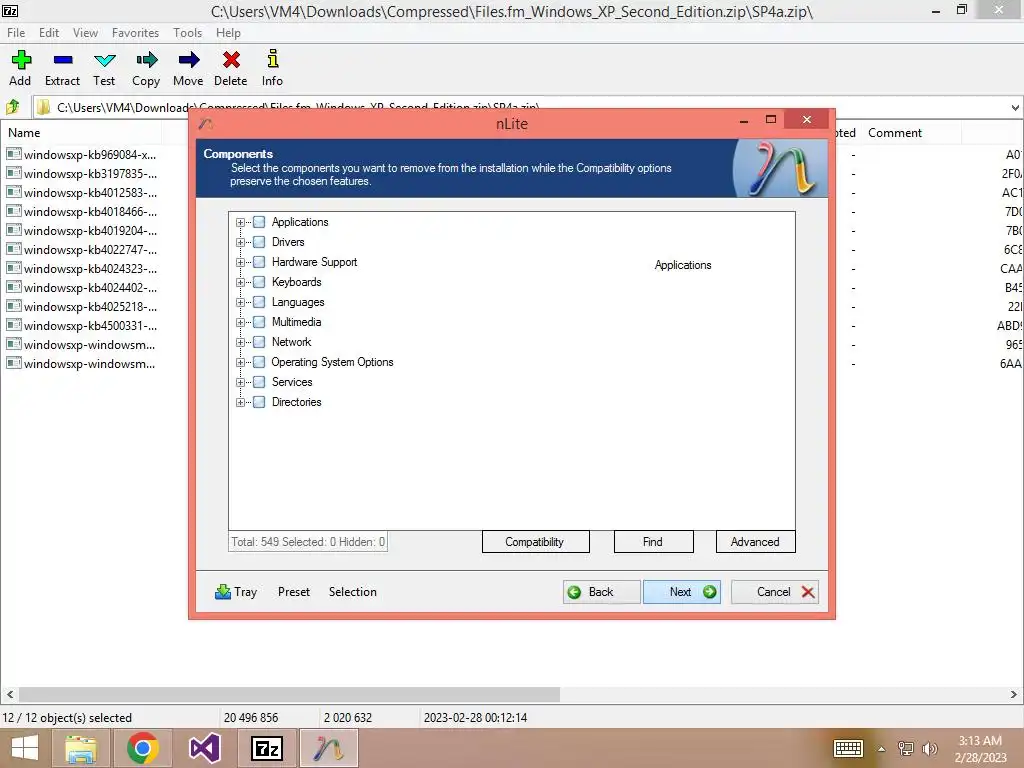Open the File menu

[16, 33]
